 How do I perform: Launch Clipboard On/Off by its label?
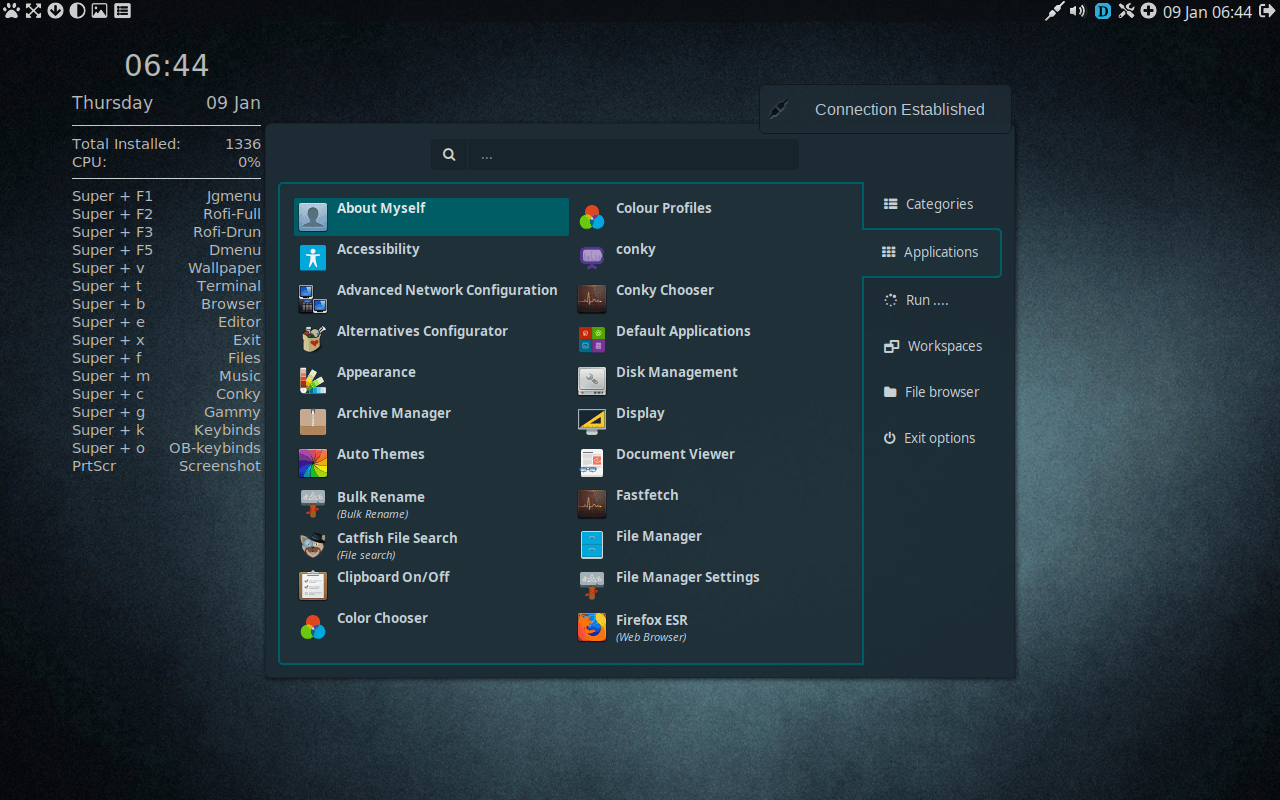click(393, 577)
